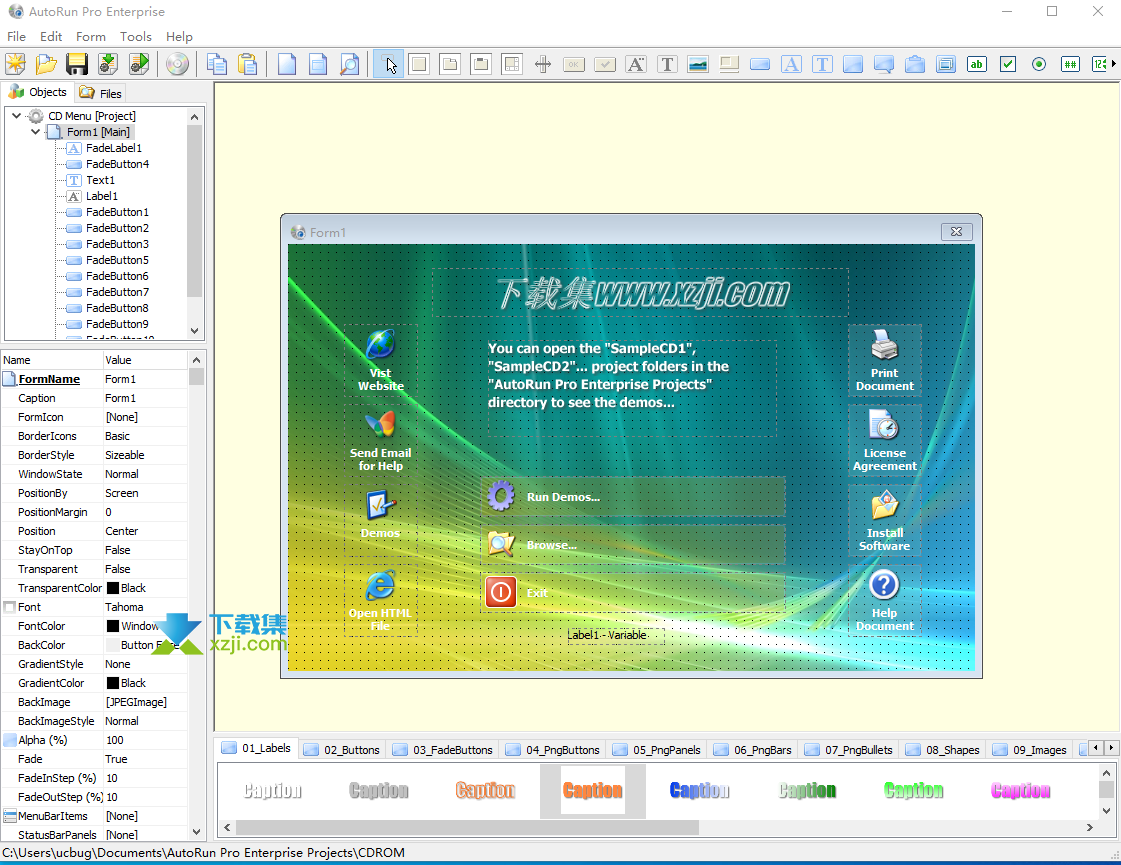Select FadeButton7 in the object tree
The height and width of the screenshot is (865, 1121).
tap(117, 292)
